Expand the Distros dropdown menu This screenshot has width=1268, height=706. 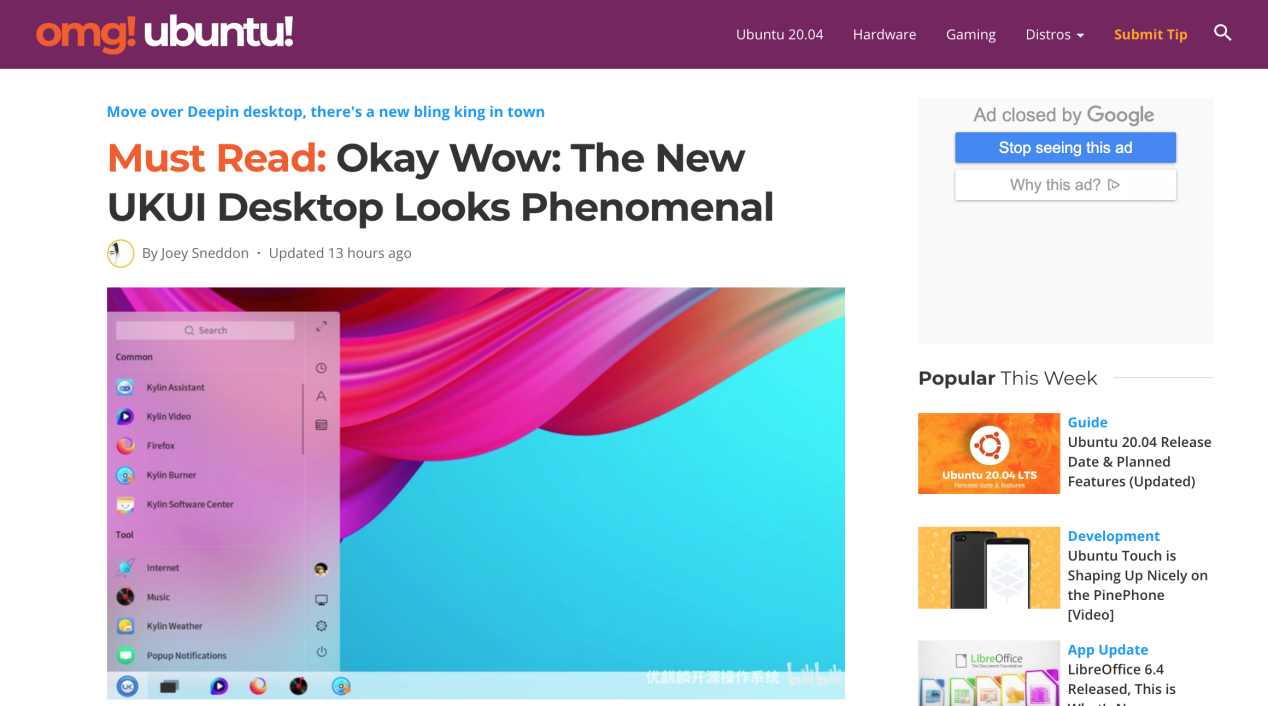point(1055,34)
